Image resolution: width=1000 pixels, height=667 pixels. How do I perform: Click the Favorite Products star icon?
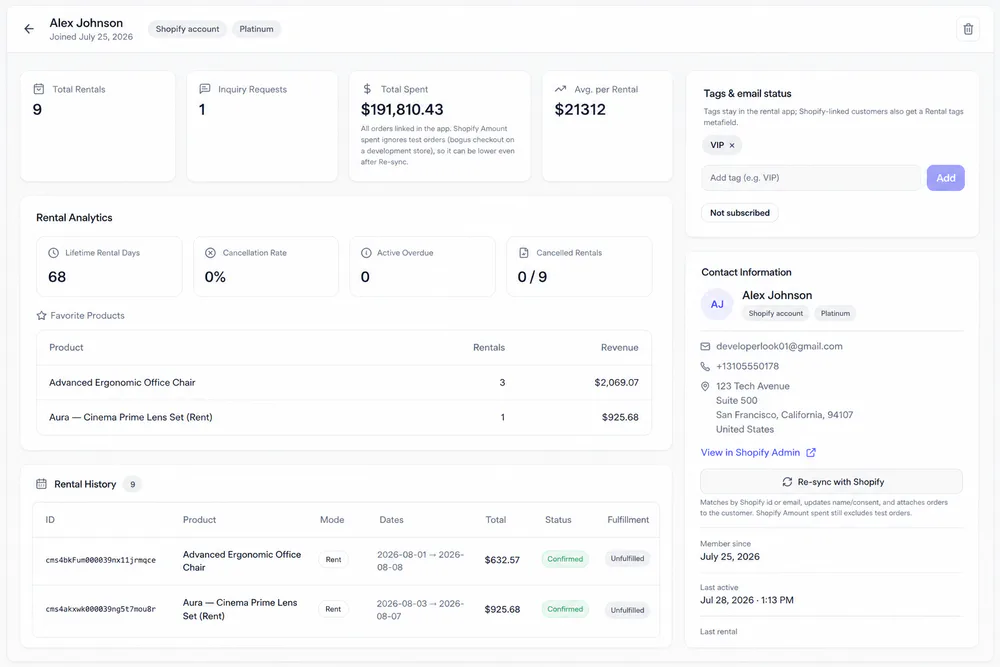pos(41,315)
